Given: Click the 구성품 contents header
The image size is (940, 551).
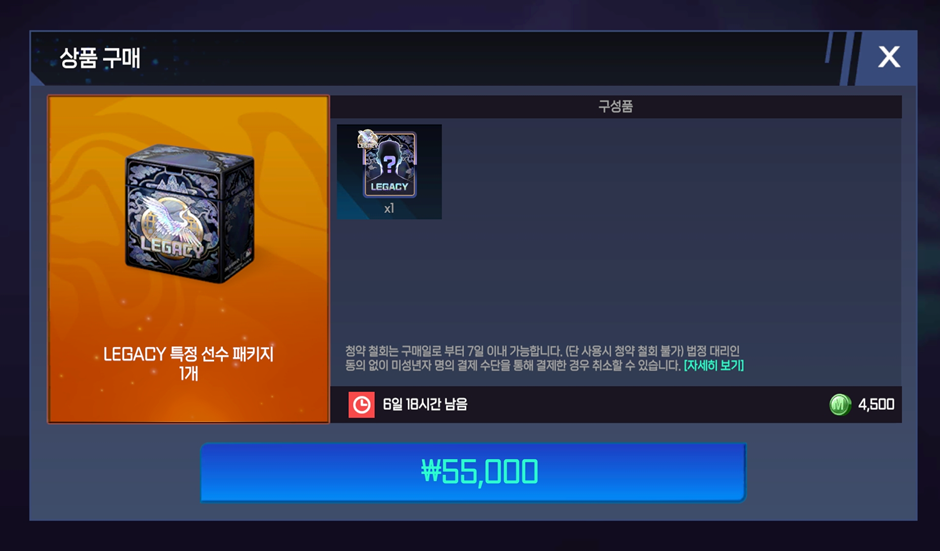Looking at the screenshot, I should click(616, 107).
